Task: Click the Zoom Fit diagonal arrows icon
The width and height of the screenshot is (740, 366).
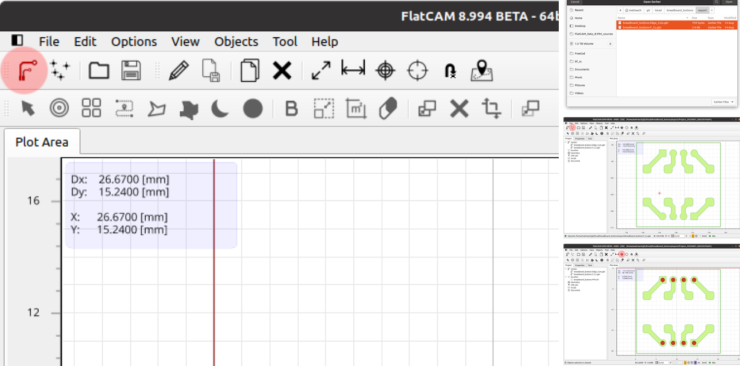Action: click(x=321, y=70)
